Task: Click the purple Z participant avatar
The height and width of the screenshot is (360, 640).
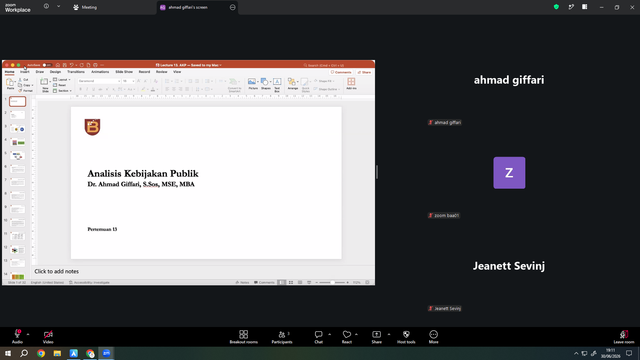Action: point(509,173)
